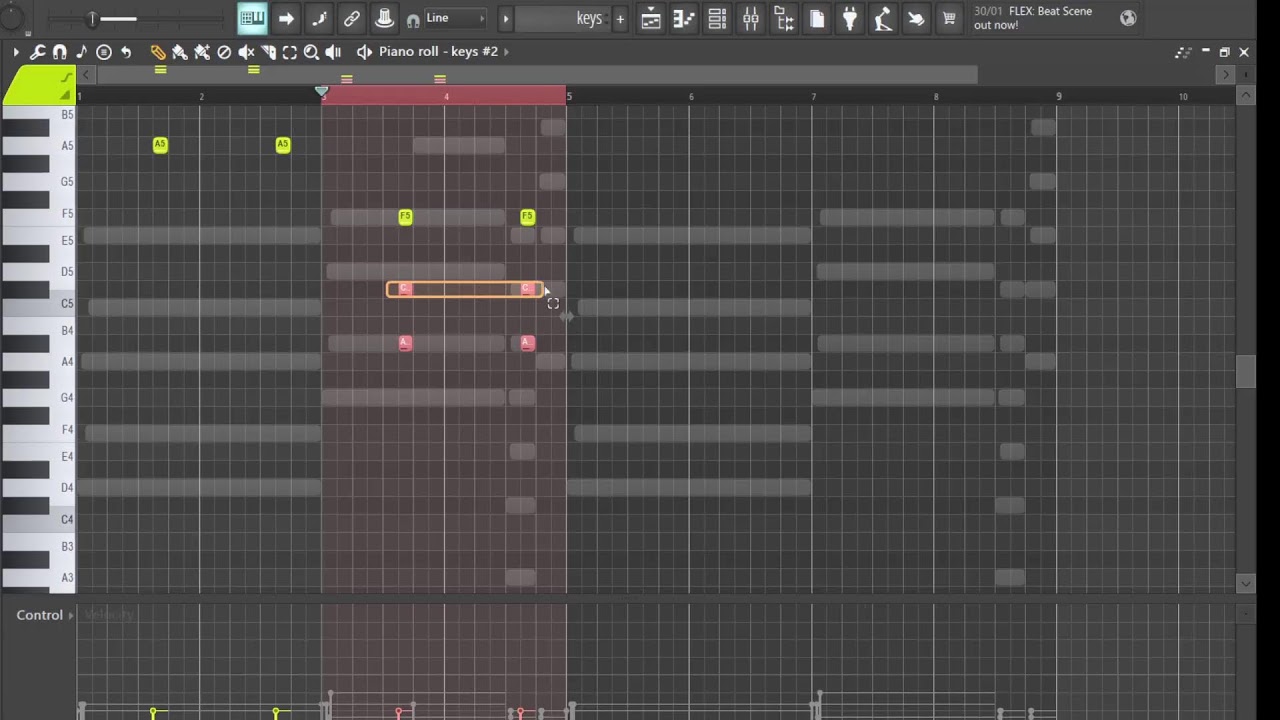Click the C4 piano key
The width and height of the screenshot is (1280, 720).
(38, 519)
